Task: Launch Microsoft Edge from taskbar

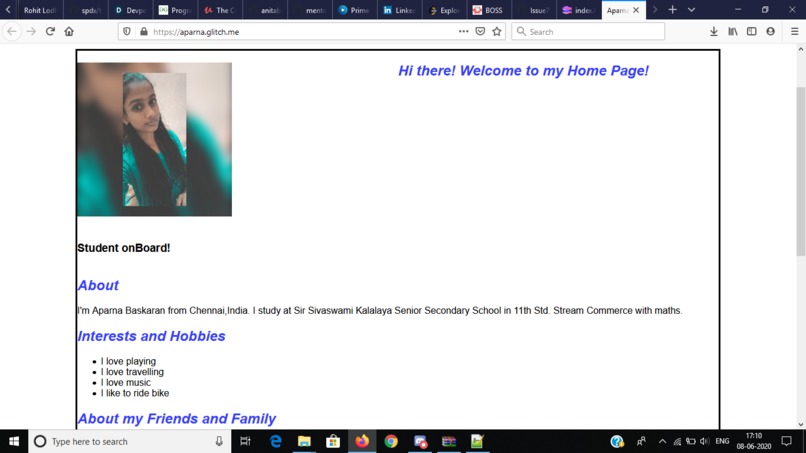Action: 276,441
